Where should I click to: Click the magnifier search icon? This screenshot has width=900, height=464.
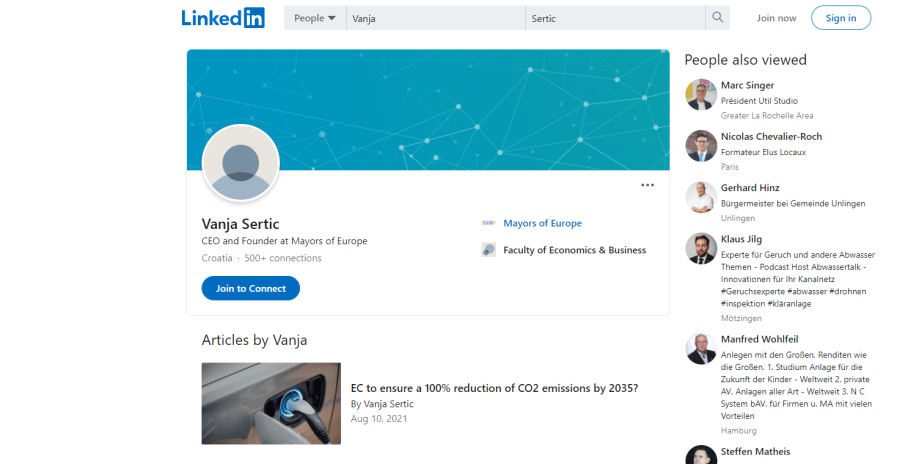pos(717,18)
